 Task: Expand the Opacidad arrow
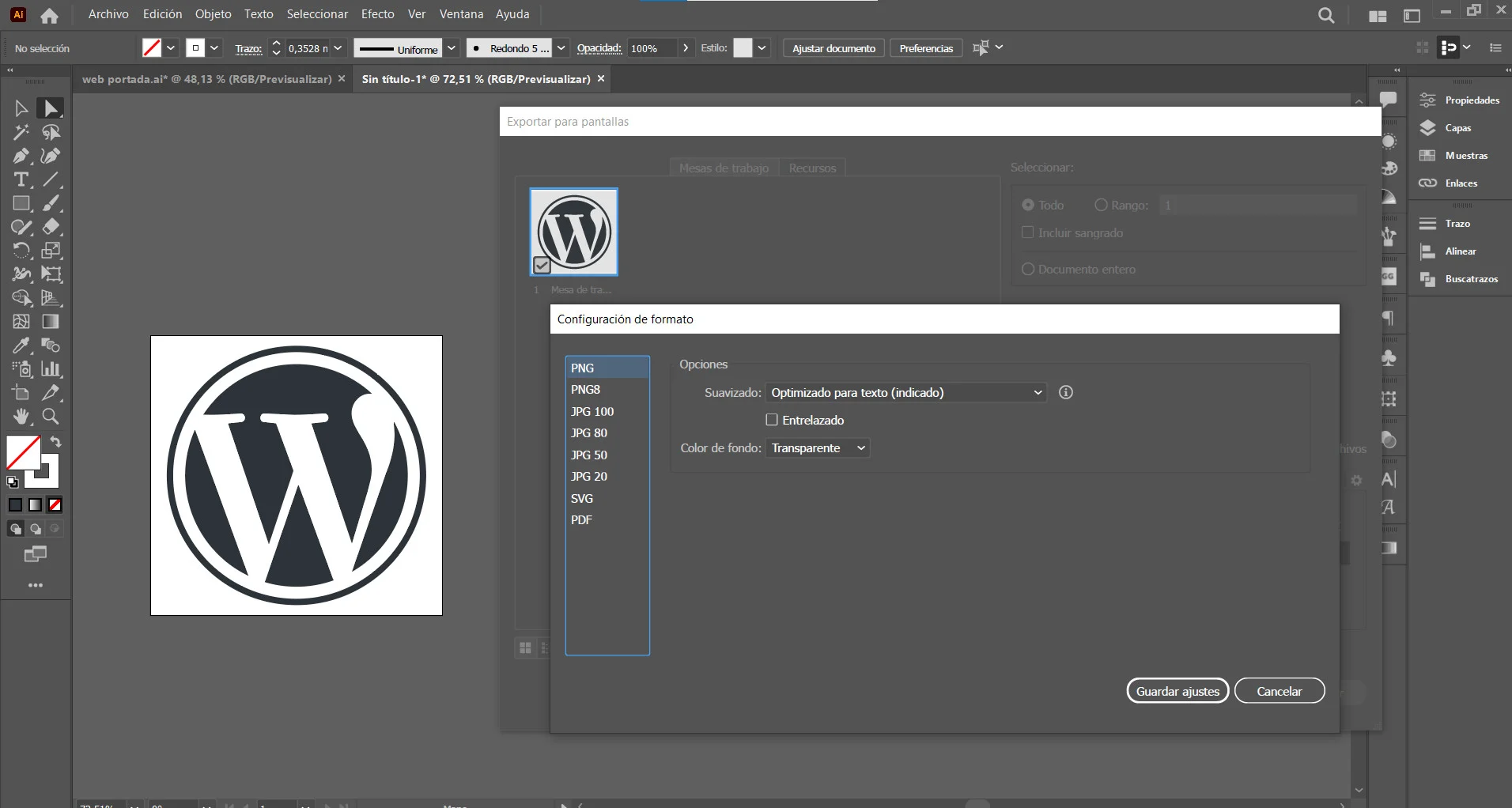686,48
